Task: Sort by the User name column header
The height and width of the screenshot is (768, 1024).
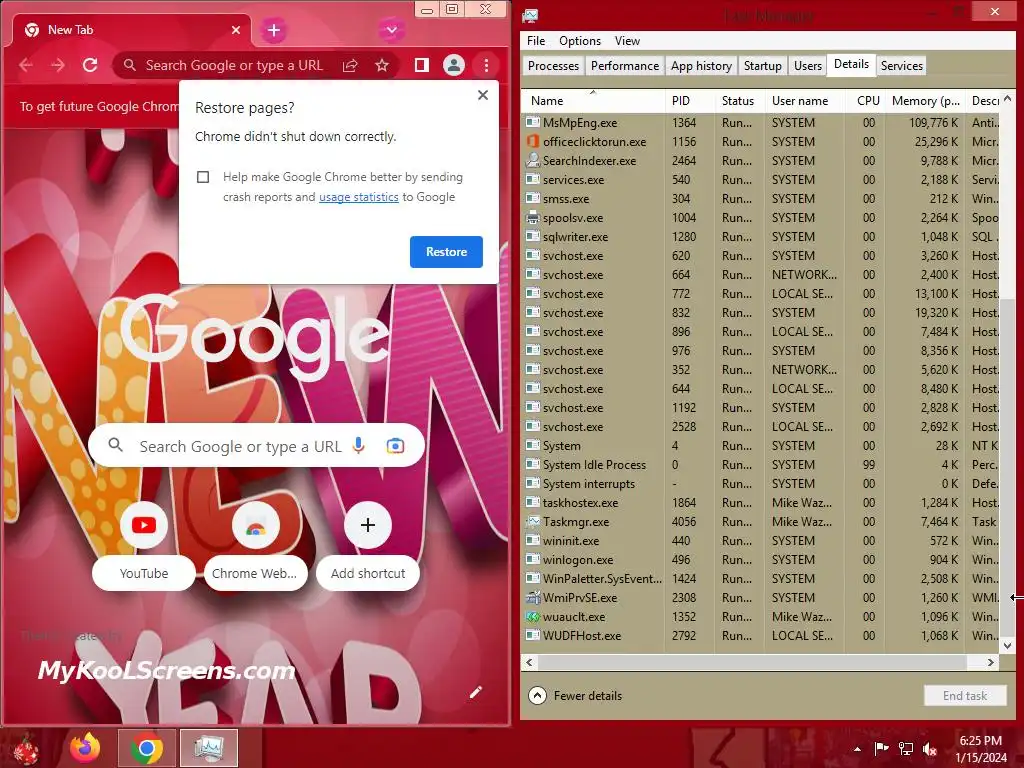Action: click(805, 101)
